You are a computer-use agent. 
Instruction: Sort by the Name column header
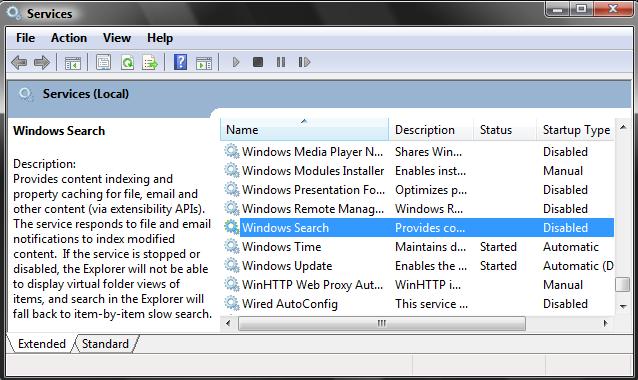(x=304, y=130)
